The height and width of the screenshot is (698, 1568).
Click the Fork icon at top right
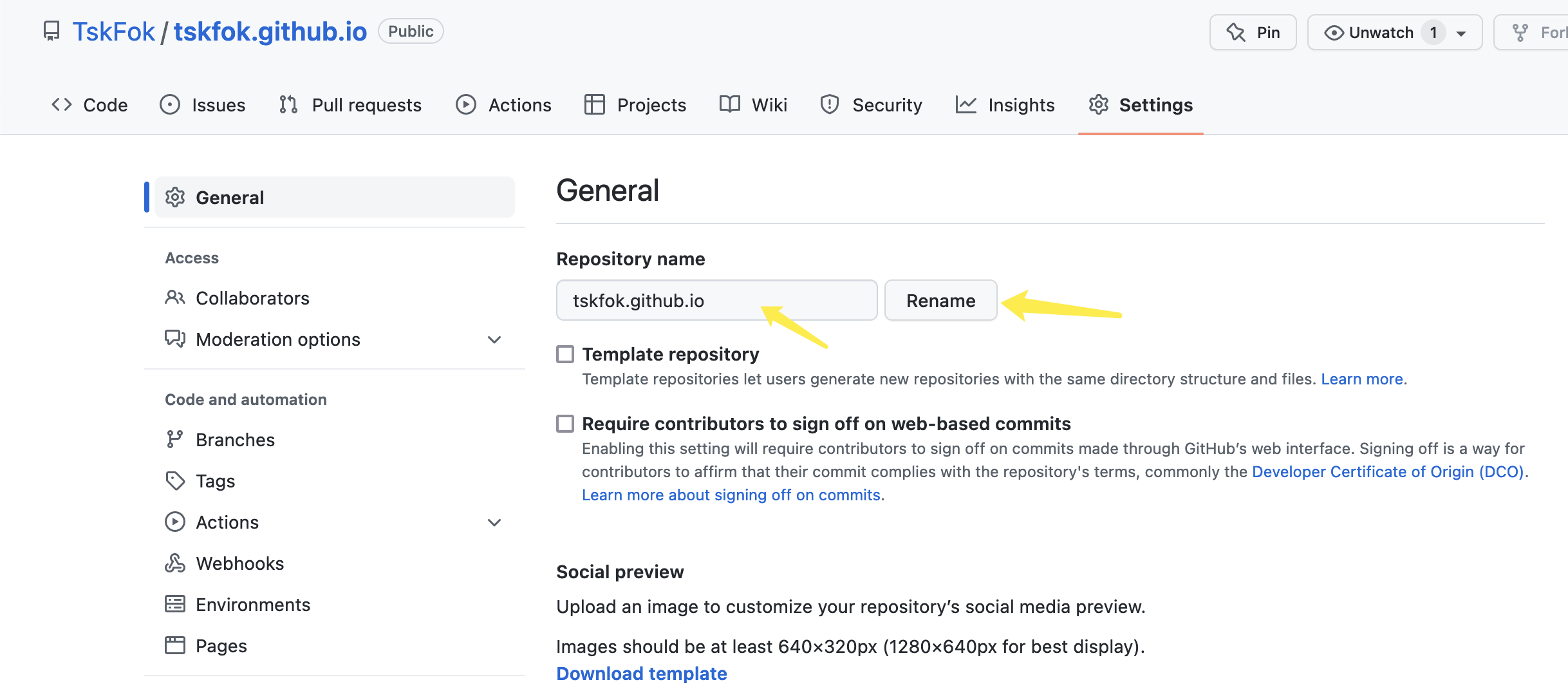pyautogui.click(x=1520, y=33)
